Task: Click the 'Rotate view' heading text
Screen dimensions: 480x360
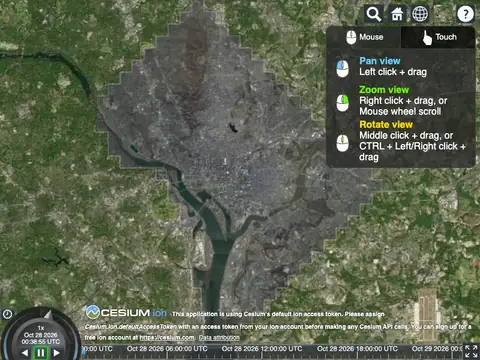Action: tap(386, 124)
